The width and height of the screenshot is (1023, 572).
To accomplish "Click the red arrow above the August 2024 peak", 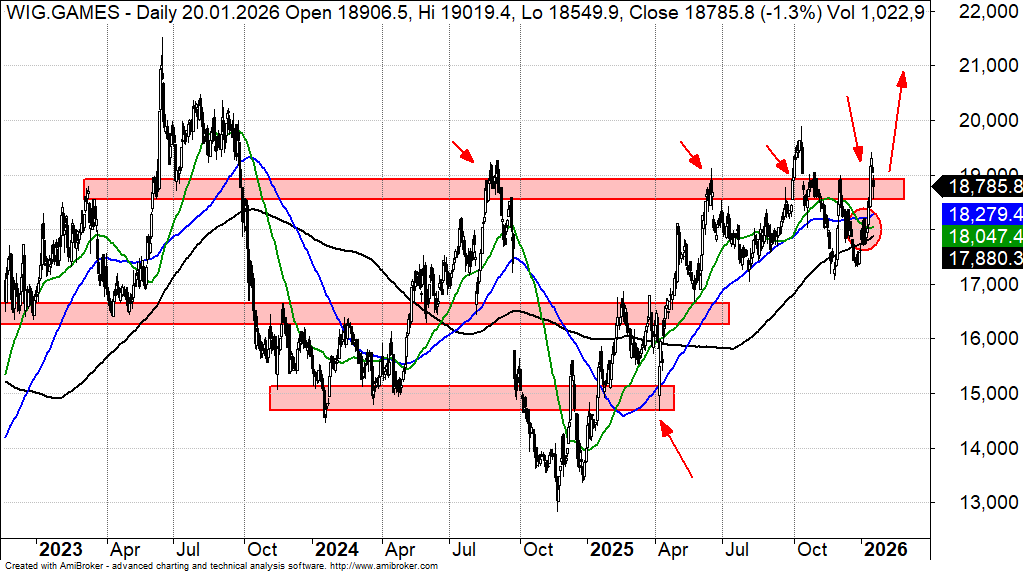I will pyautogui.click(x=463, y=151).
